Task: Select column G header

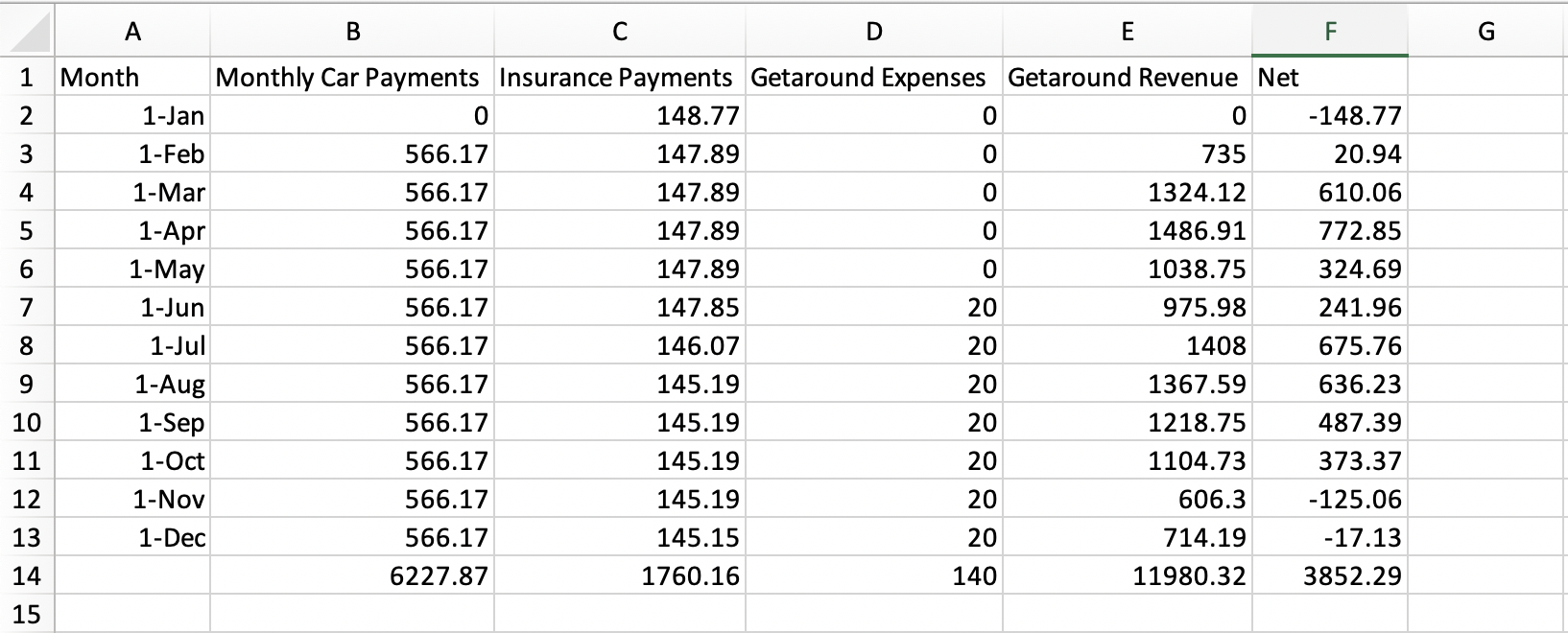Action: tap(1486, 32)
